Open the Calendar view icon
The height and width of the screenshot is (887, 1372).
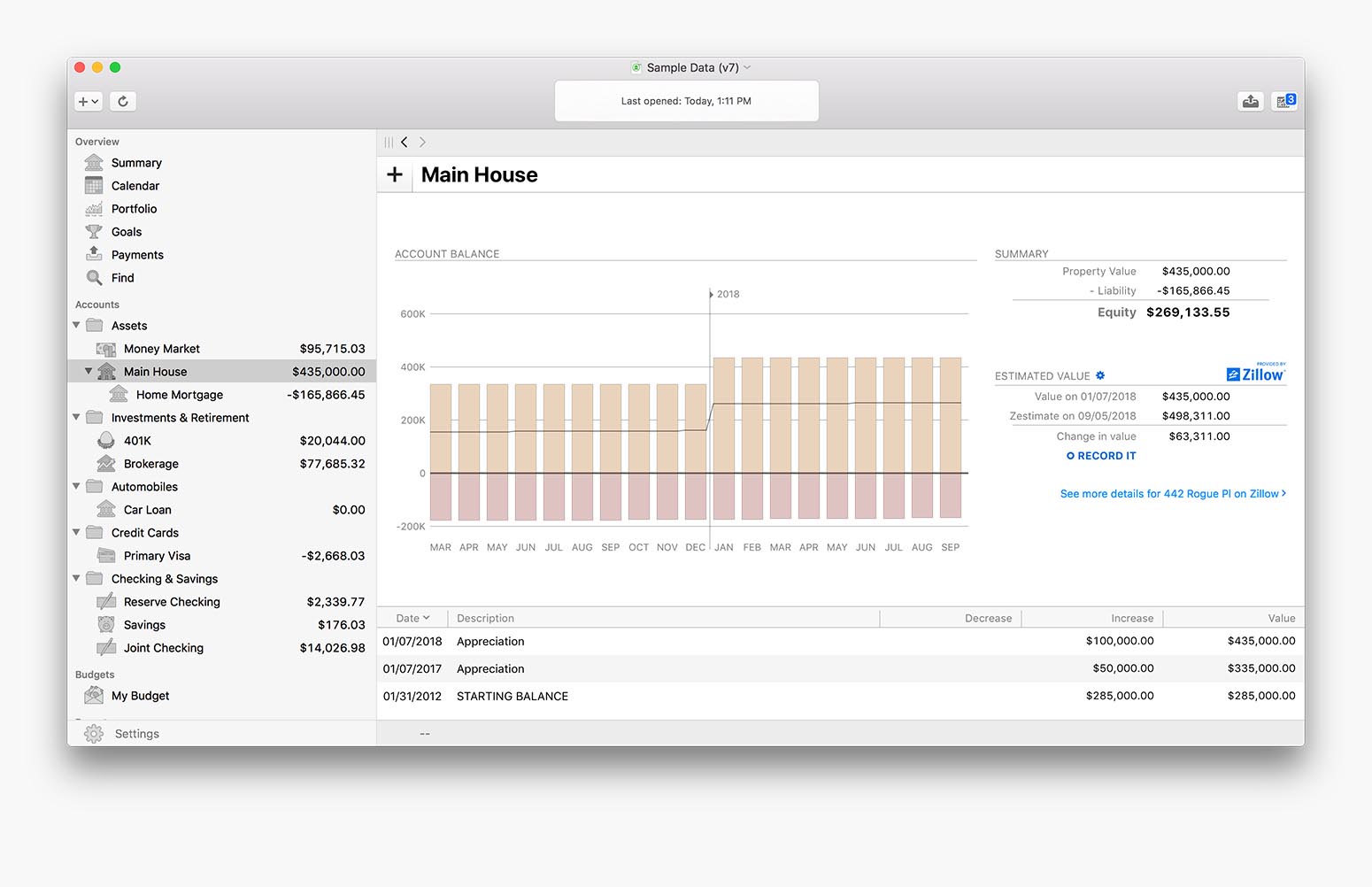(94, 186)
